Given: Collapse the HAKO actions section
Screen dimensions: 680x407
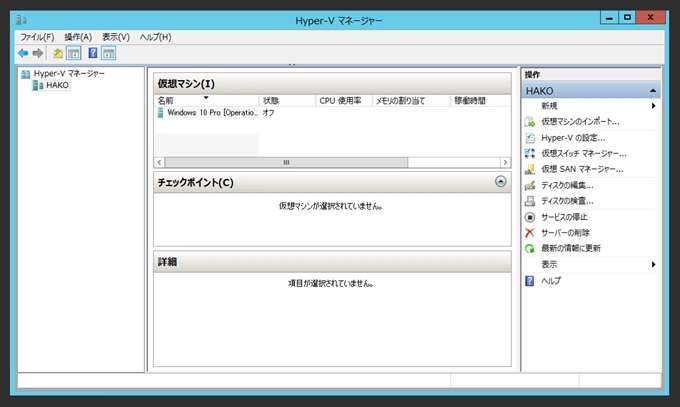Looking at the screenshot, I should pos(653,91).
